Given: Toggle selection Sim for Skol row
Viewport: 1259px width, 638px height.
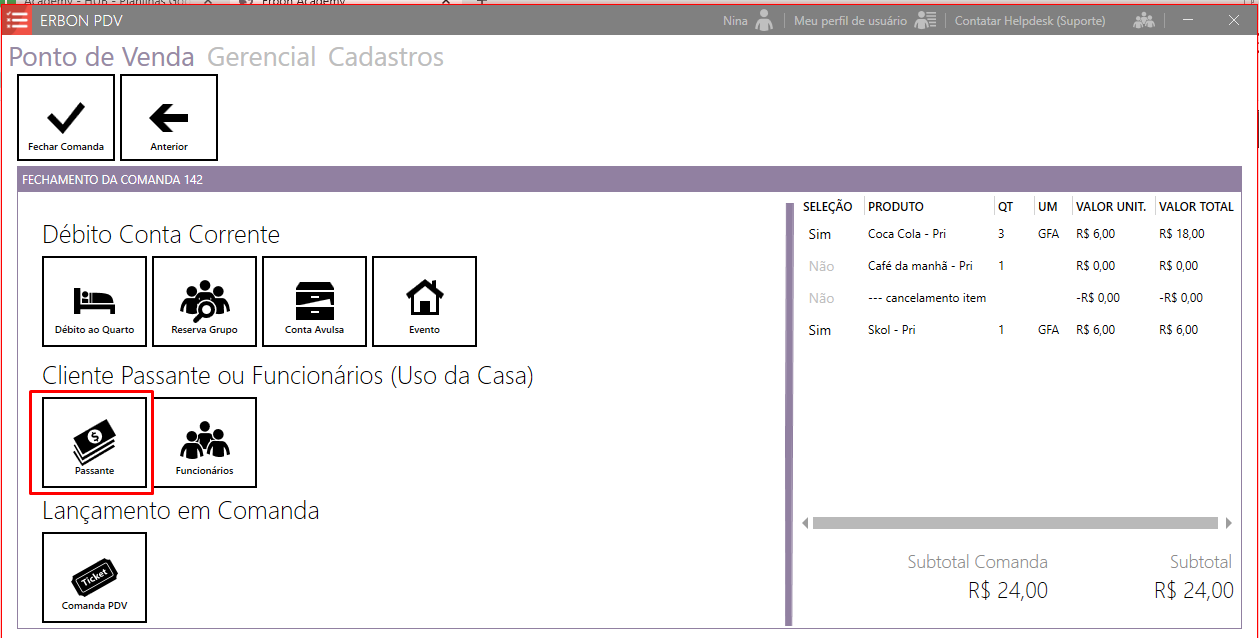Looking at the screenshot, I should pyautogui.click(x=819, y=330).
